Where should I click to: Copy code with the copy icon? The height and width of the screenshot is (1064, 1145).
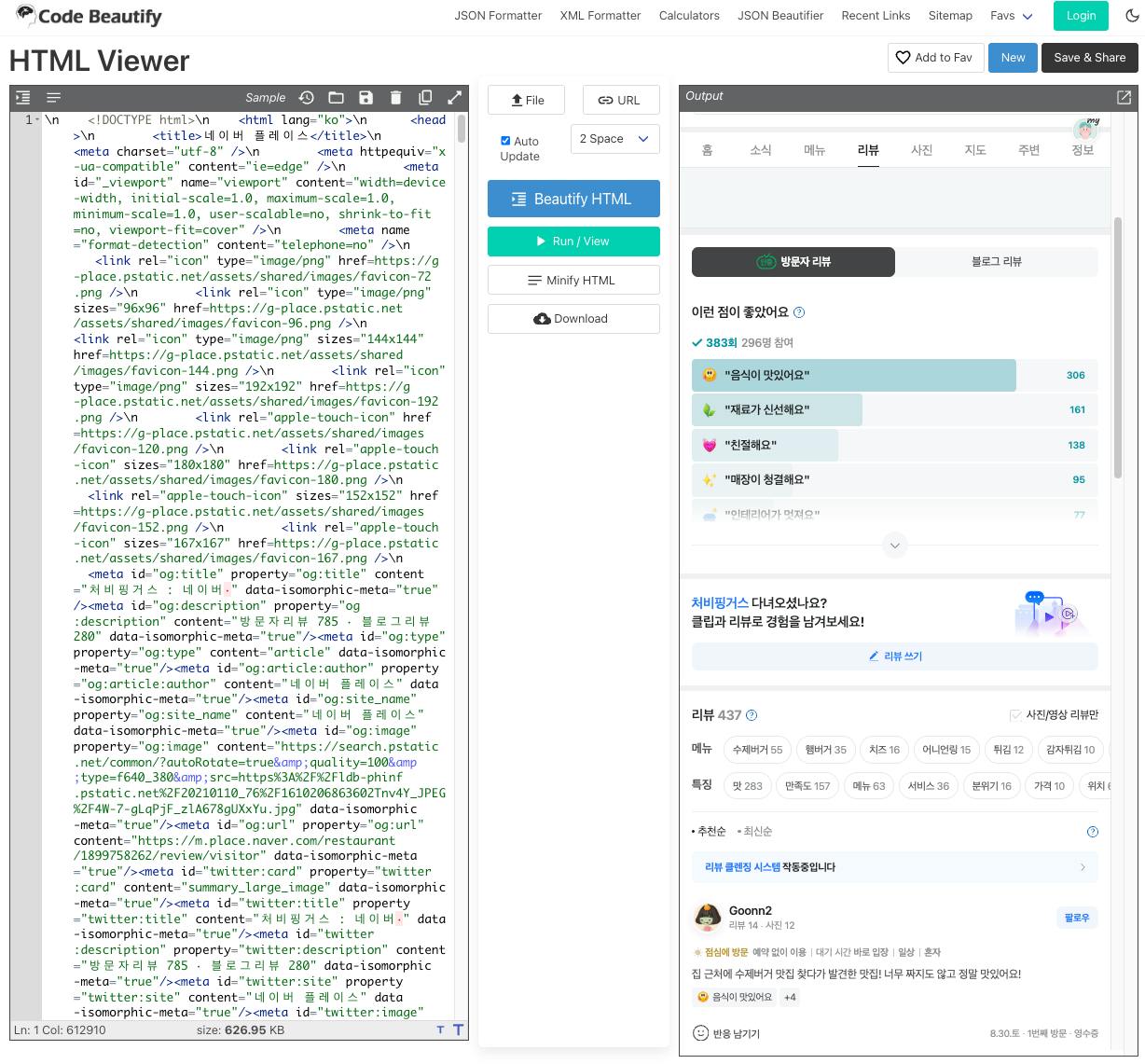tap(425, 97)
